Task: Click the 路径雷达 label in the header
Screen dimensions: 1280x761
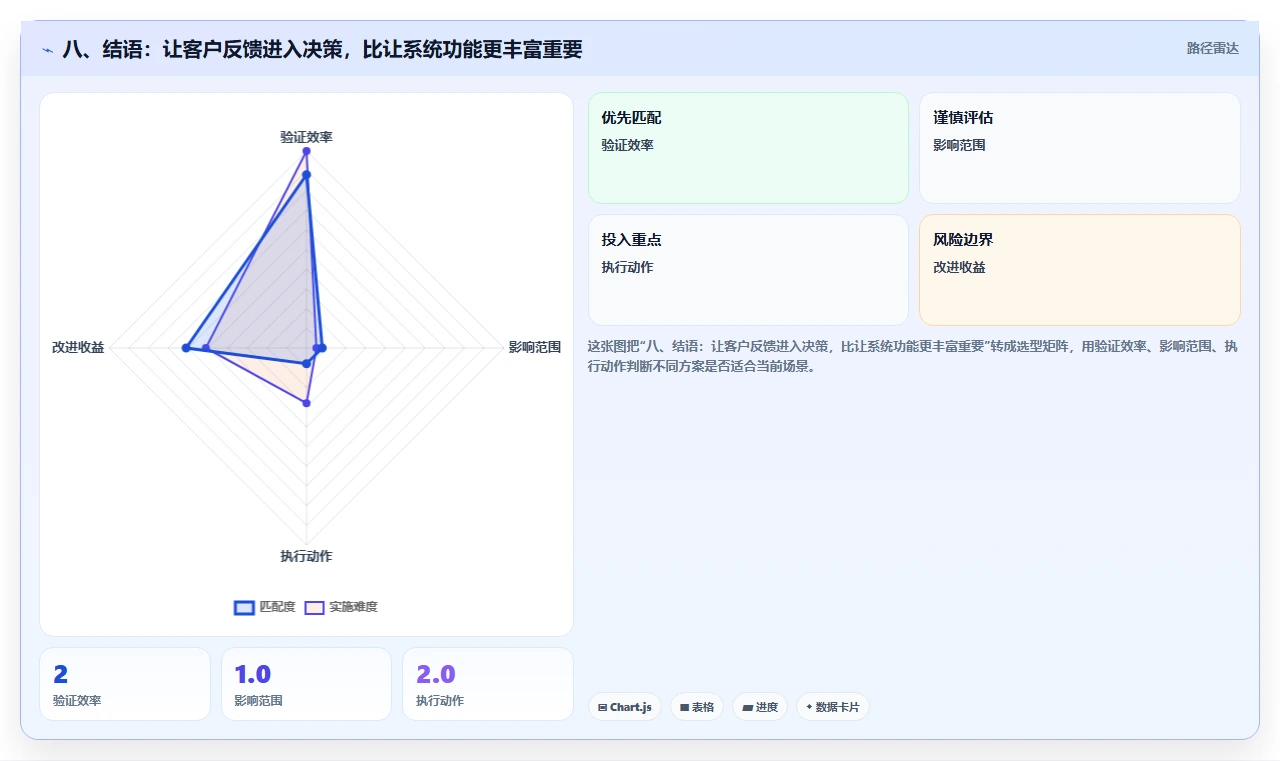Action: pyautogui.click(x=1213, y=48)
